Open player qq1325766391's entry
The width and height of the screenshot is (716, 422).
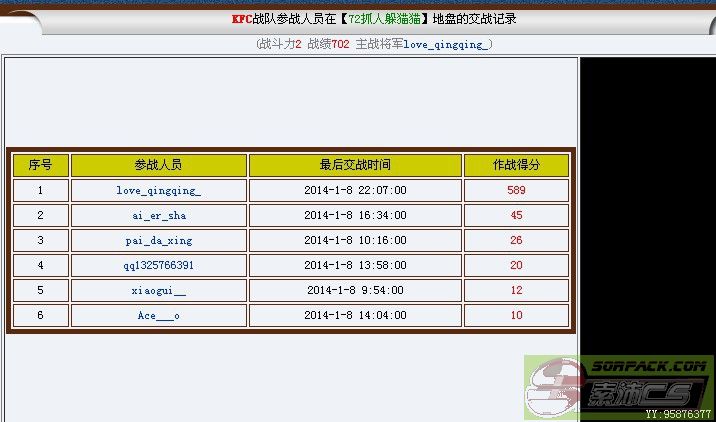coord(158,265)
